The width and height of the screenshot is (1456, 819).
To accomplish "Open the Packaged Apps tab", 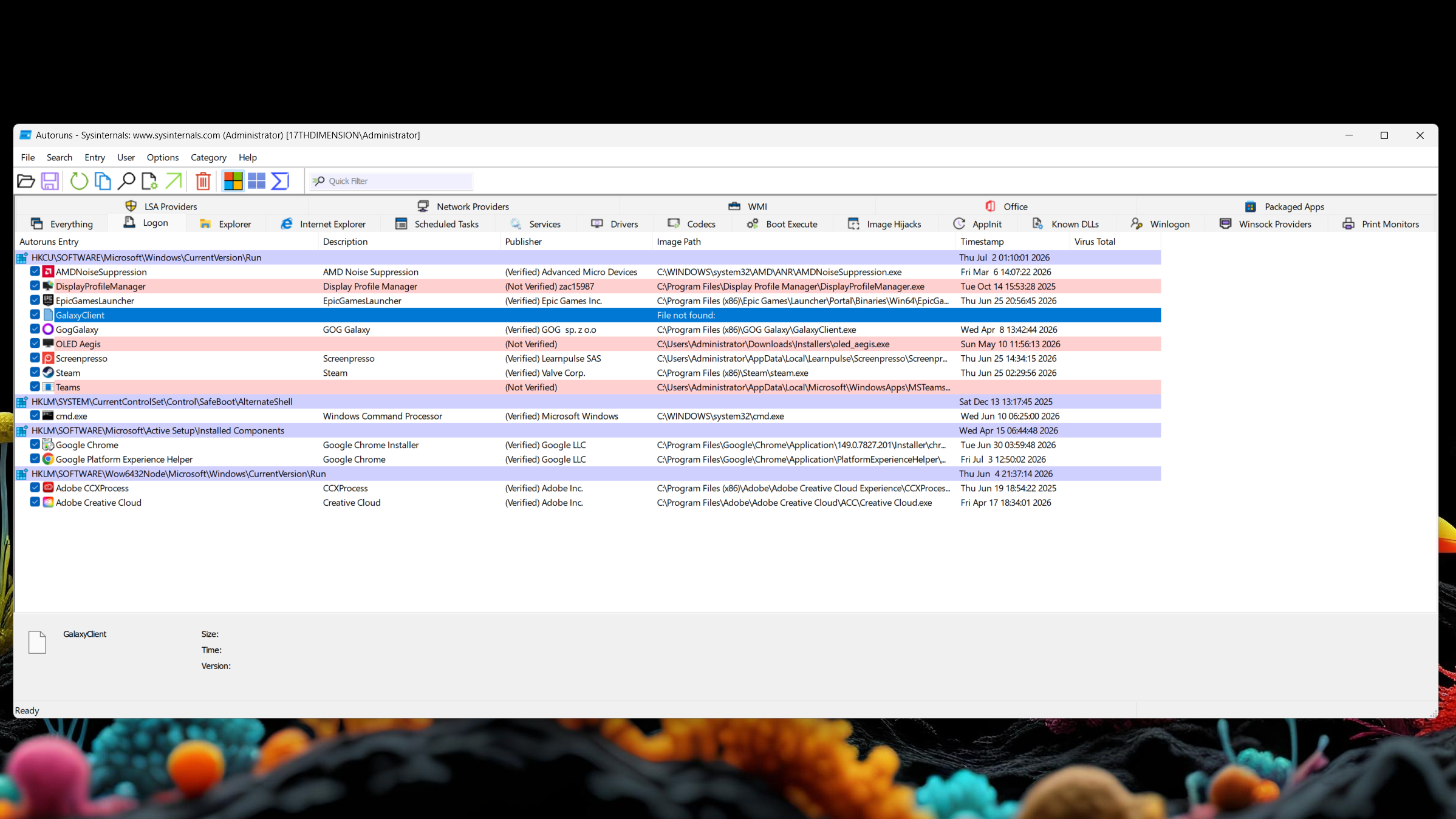I will click(1285, 206).
